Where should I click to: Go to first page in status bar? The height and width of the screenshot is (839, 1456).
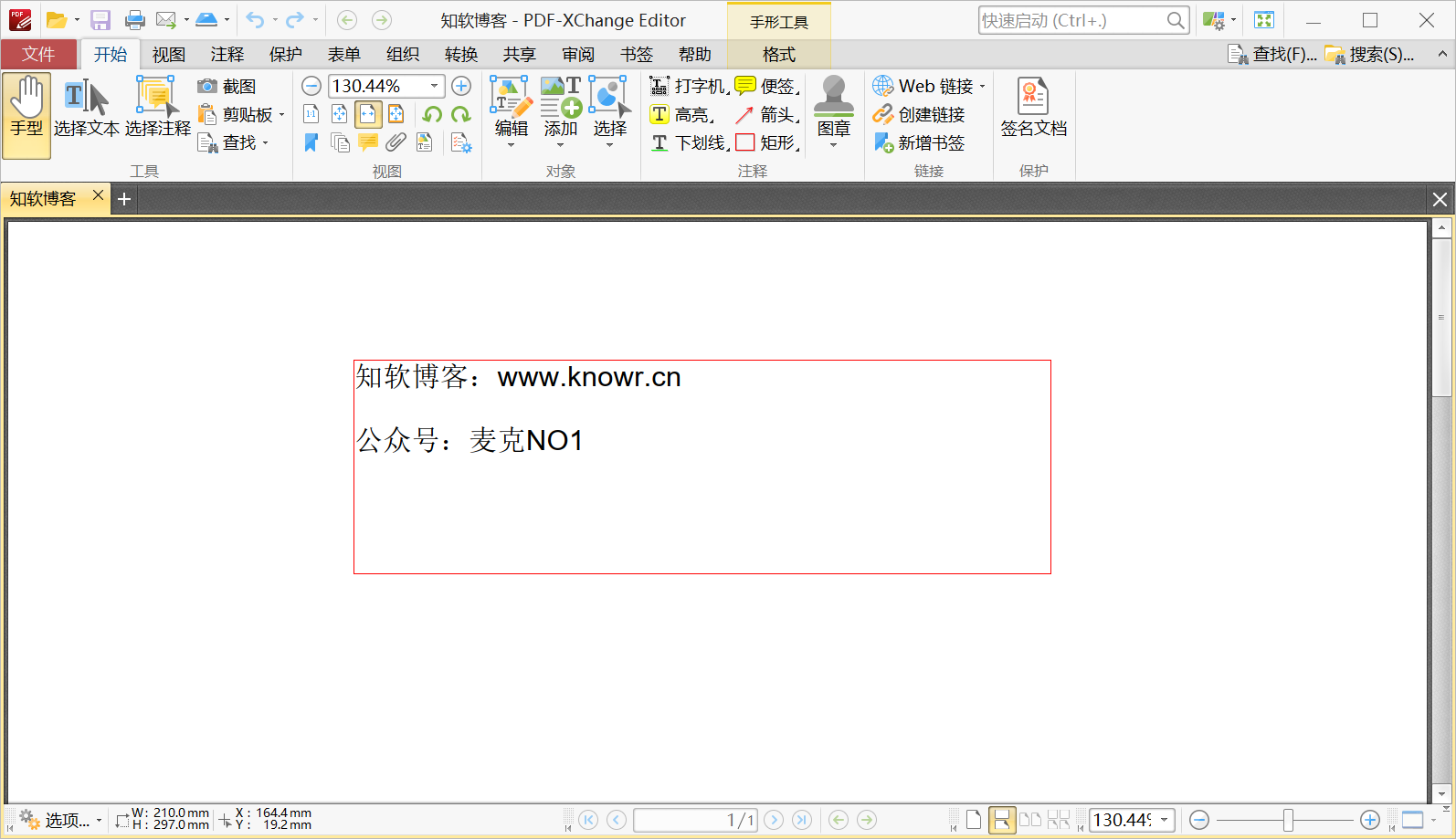[589, 820]
